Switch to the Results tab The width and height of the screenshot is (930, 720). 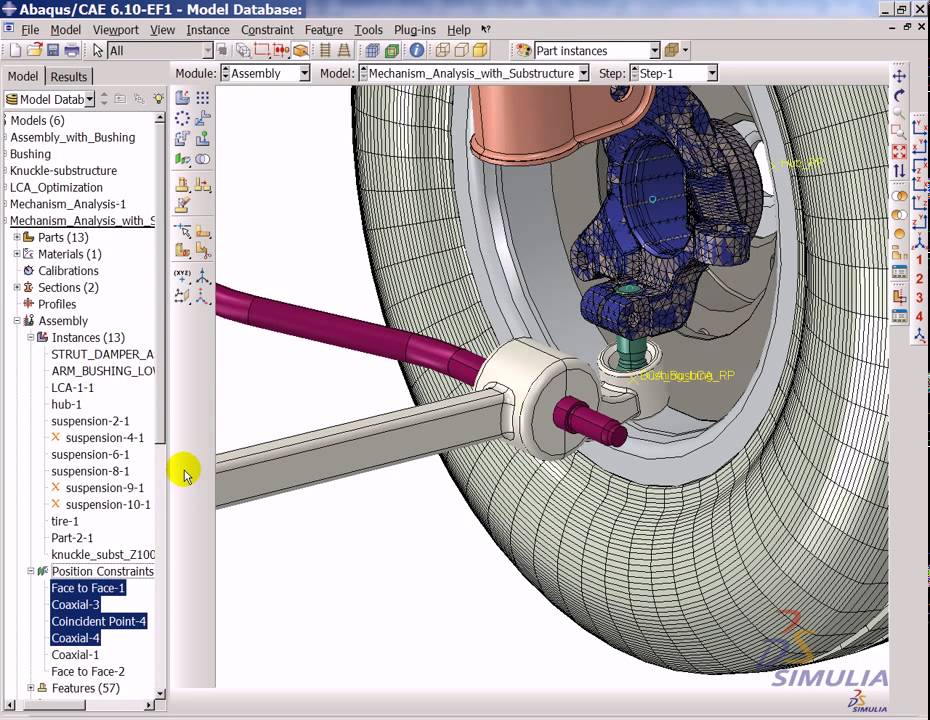tap(69, 77)
